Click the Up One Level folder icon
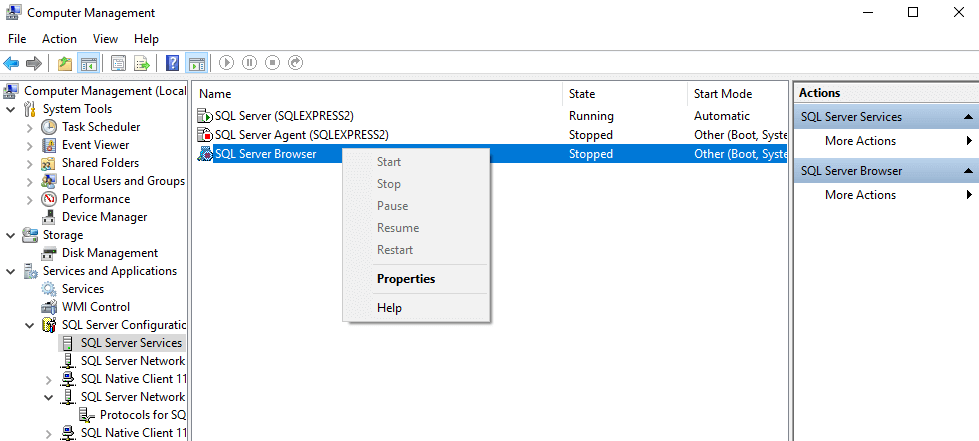This screenshot has width=979, height=441. pos(65,63)
